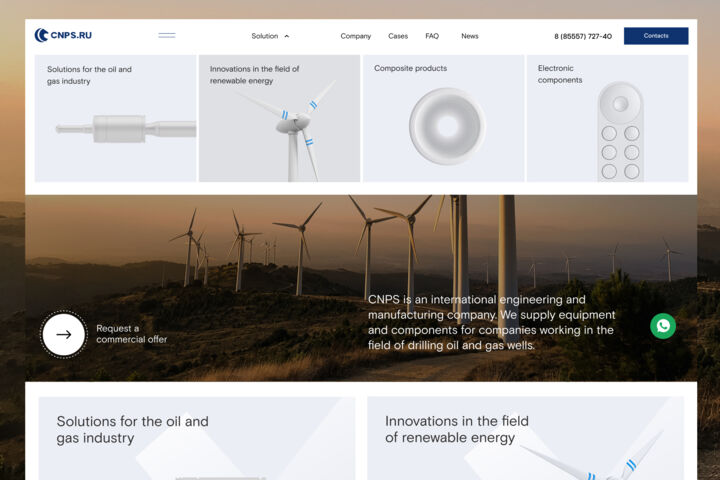Click the chevron next to Solution
The width and height of the screenshot is (720, 480).
point(287,36)
